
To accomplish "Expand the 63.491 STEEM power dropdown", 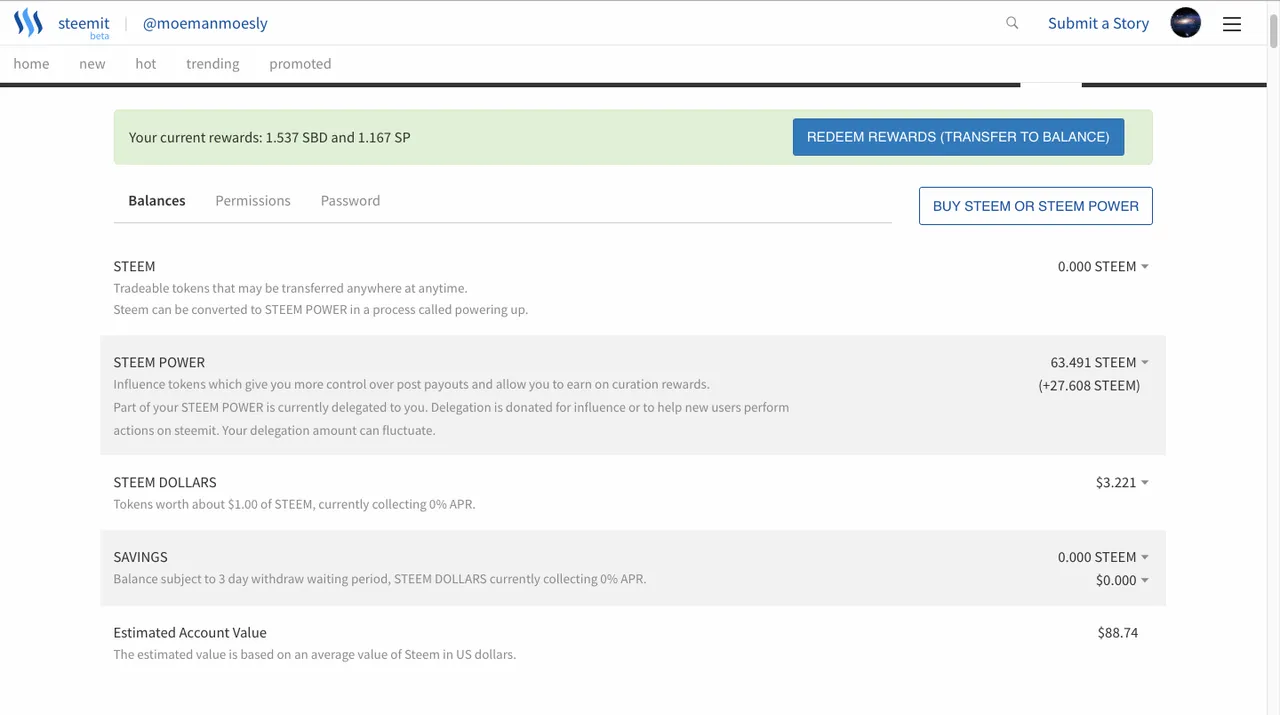I will coord(1099,362).
